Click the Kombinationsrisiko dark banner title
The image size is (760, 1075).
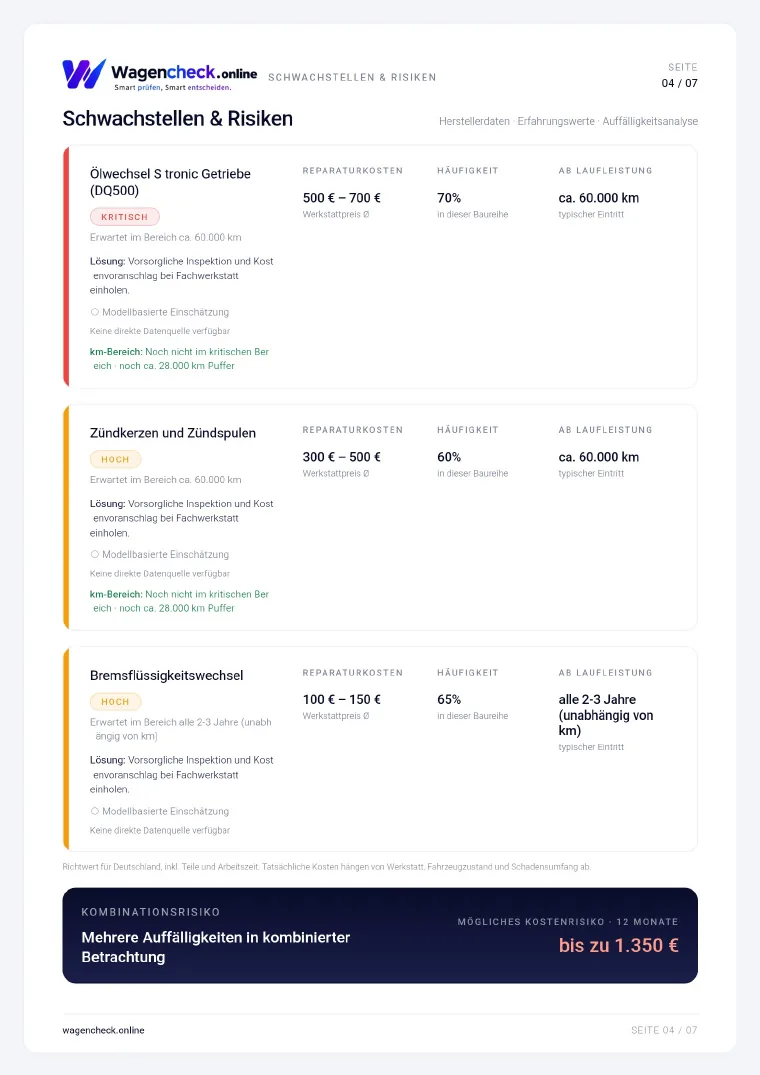[216, 947]
